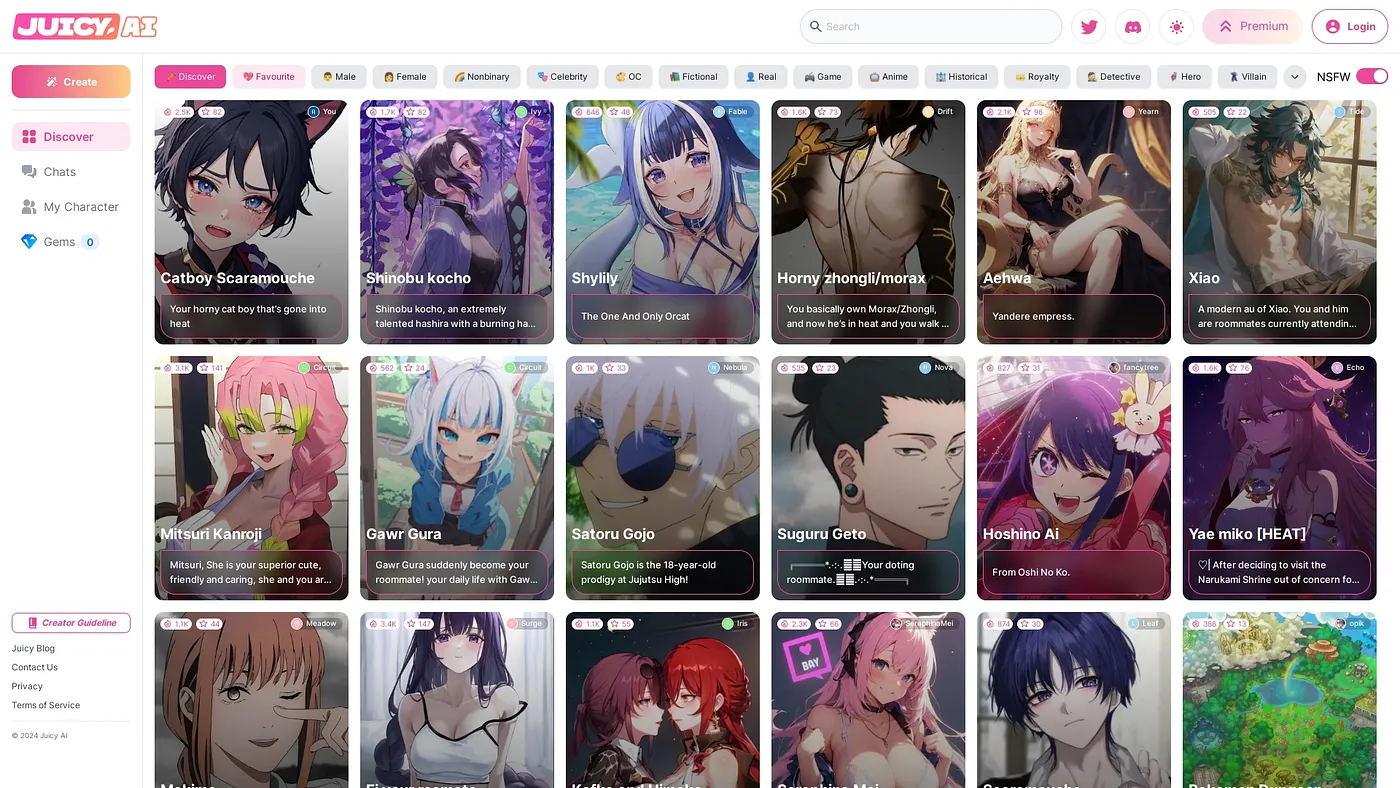Image resolution: width=1400 pixels, height=788 pixels.
Task: Open the Discord link icon
Action: click(x=1132, y=27)
